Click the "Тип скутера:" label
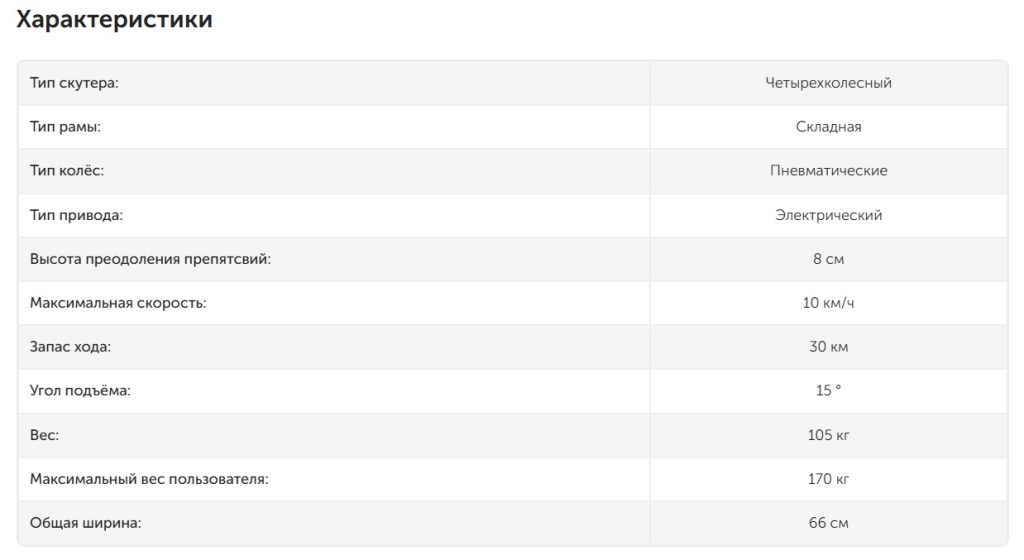Viewport: 1024px width, 560px height. point(74,83)
